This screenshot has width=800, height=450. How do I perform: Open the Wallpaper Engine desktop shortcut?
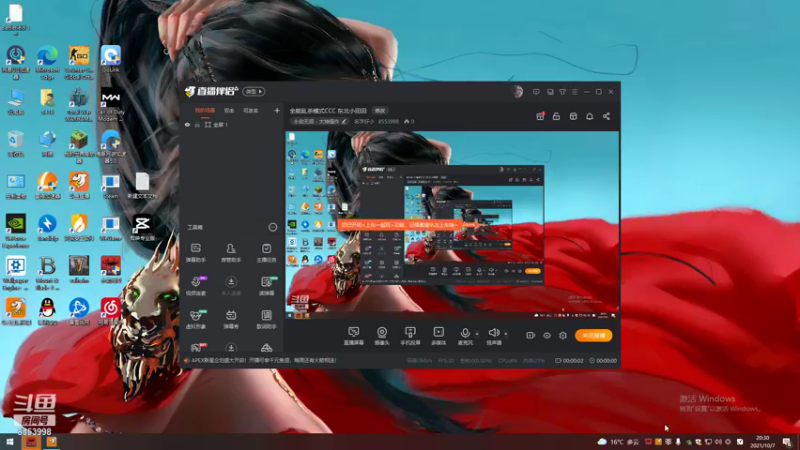click(x=16, y=273)
